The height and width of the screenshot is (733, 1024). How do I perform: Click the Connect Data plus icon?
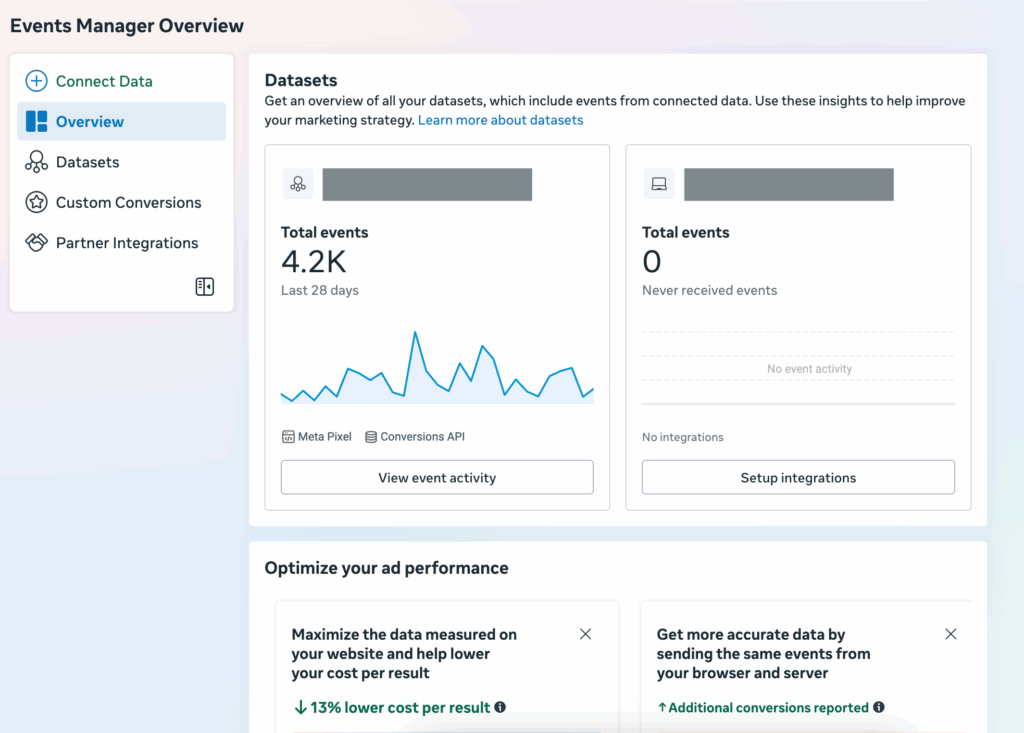(x=36, y=81)
